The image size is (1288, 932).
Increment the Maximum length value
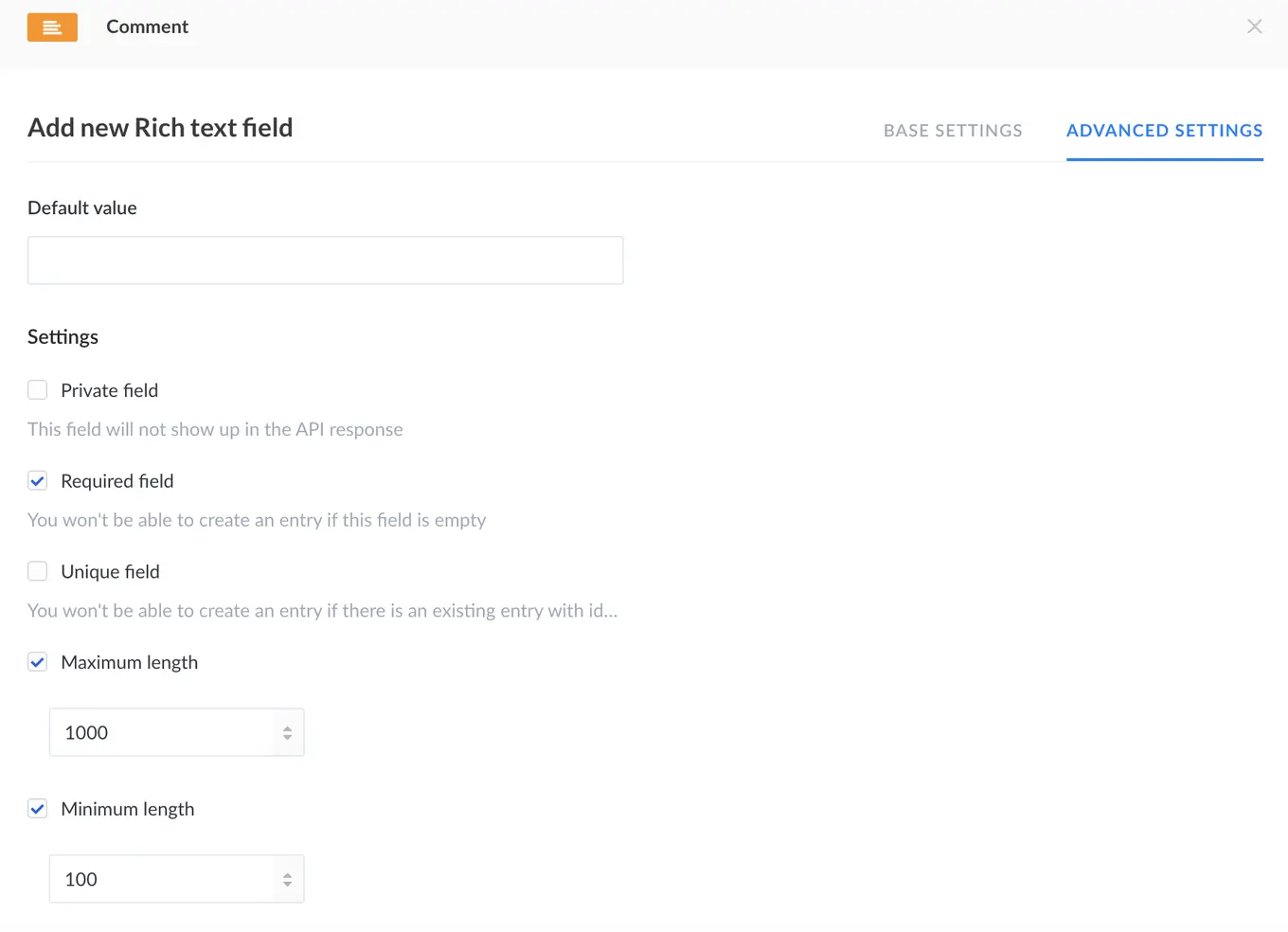(287, 726)
